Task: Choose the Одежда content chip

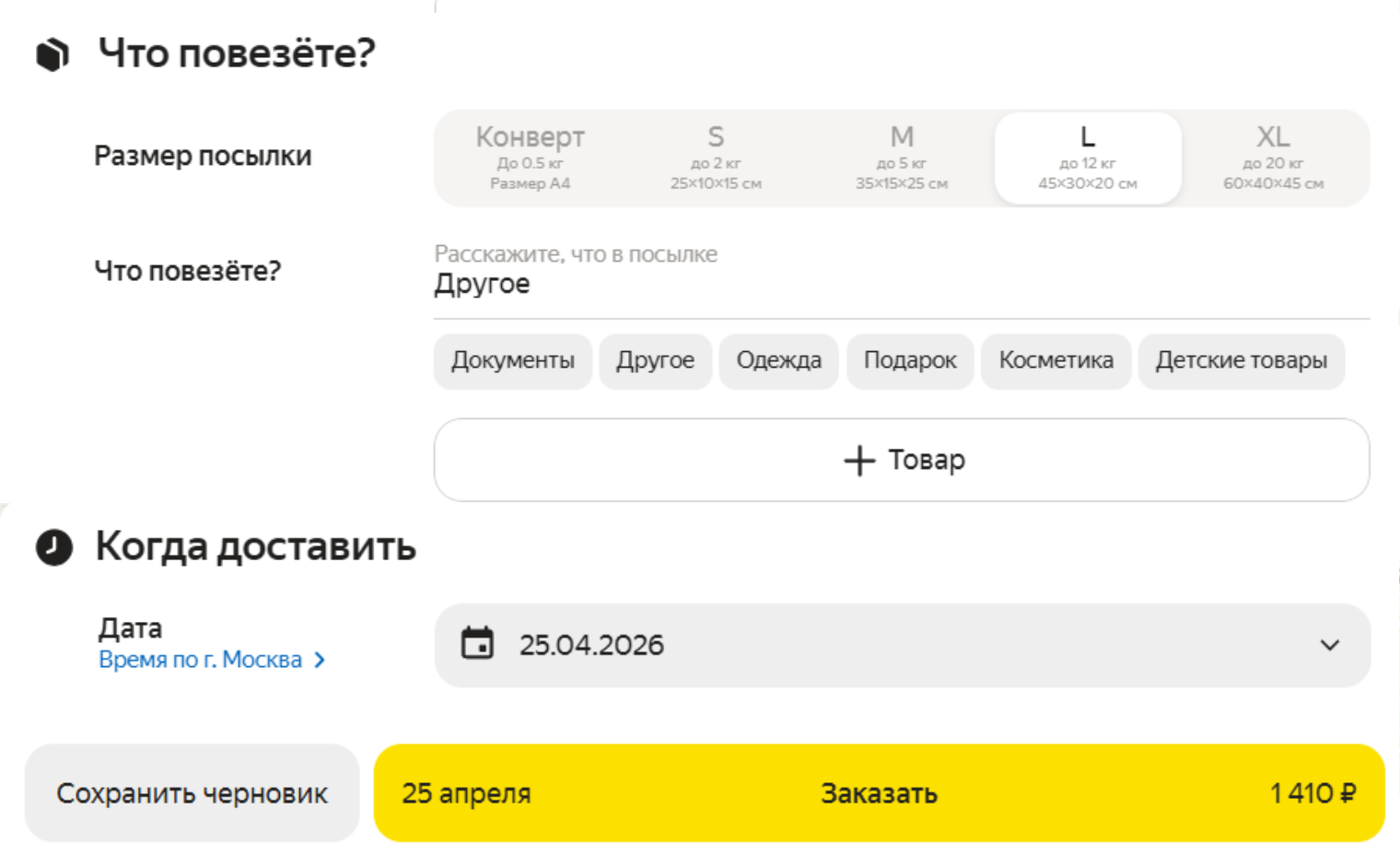Action: pos(778,361)
